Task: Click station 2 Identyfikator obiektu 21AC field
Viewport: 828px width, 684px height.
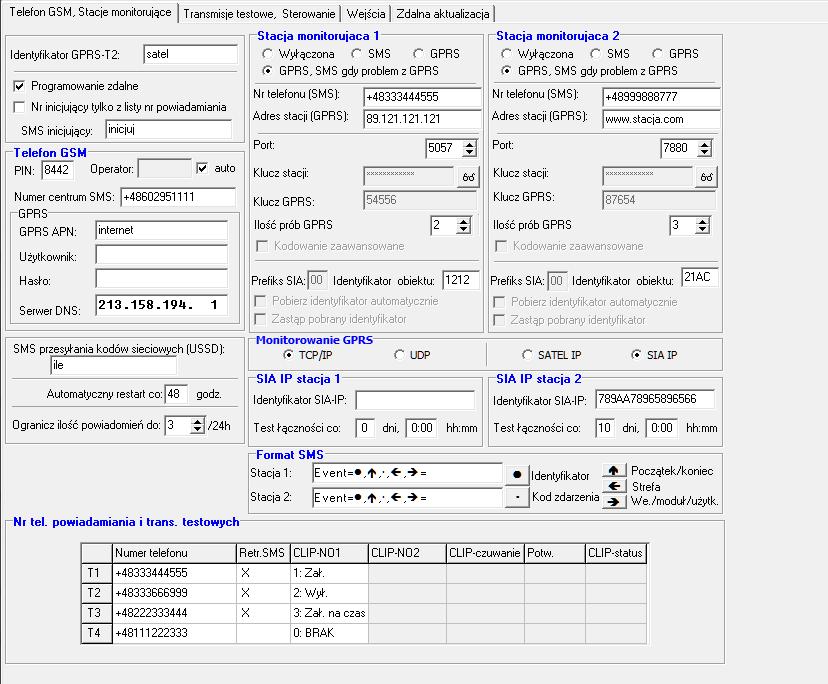Action: tap(700, 277)
